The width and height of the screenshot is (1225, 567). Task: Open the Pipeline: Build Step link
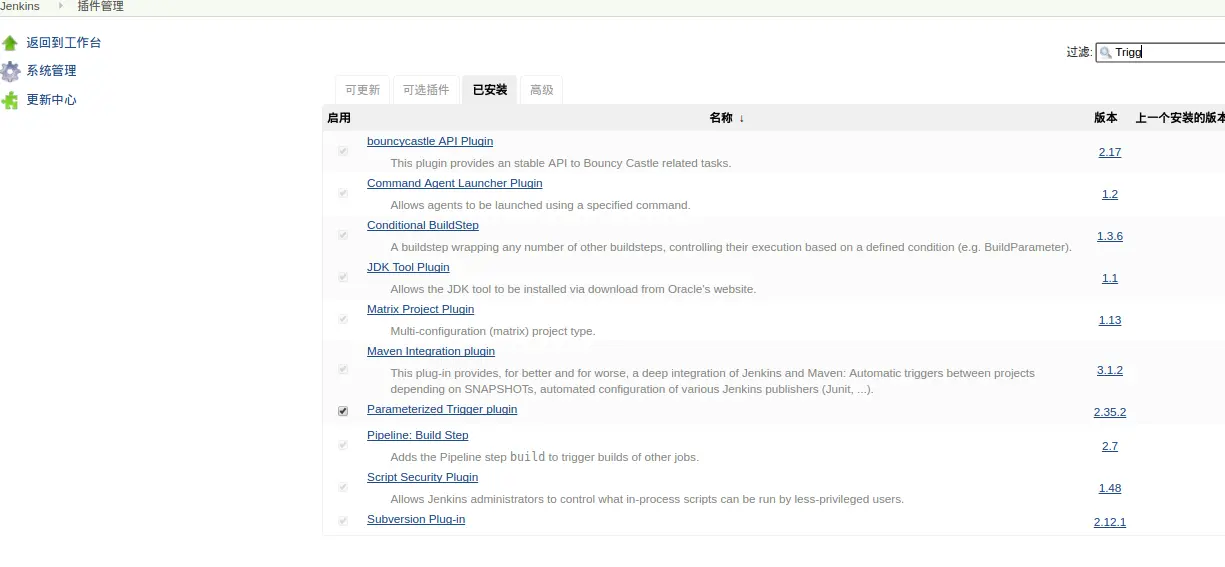[x=417, y=435]
